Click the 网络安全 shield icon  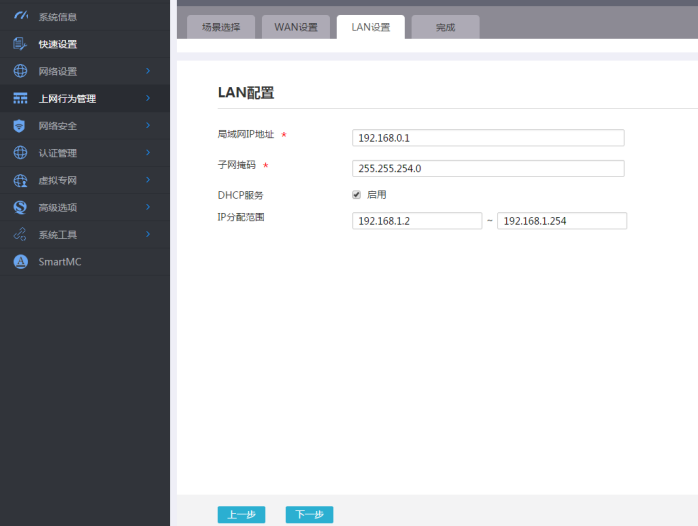coord(19,125)
